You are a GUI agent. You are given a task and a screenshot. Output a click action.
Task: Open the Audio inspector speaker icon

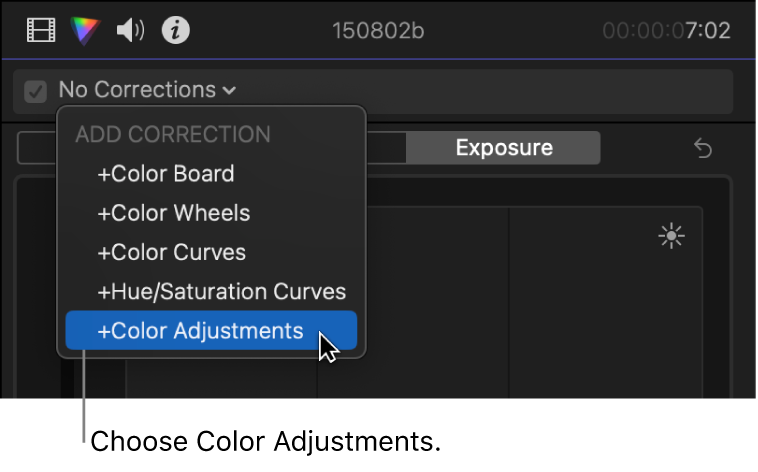tap(130, 31)
